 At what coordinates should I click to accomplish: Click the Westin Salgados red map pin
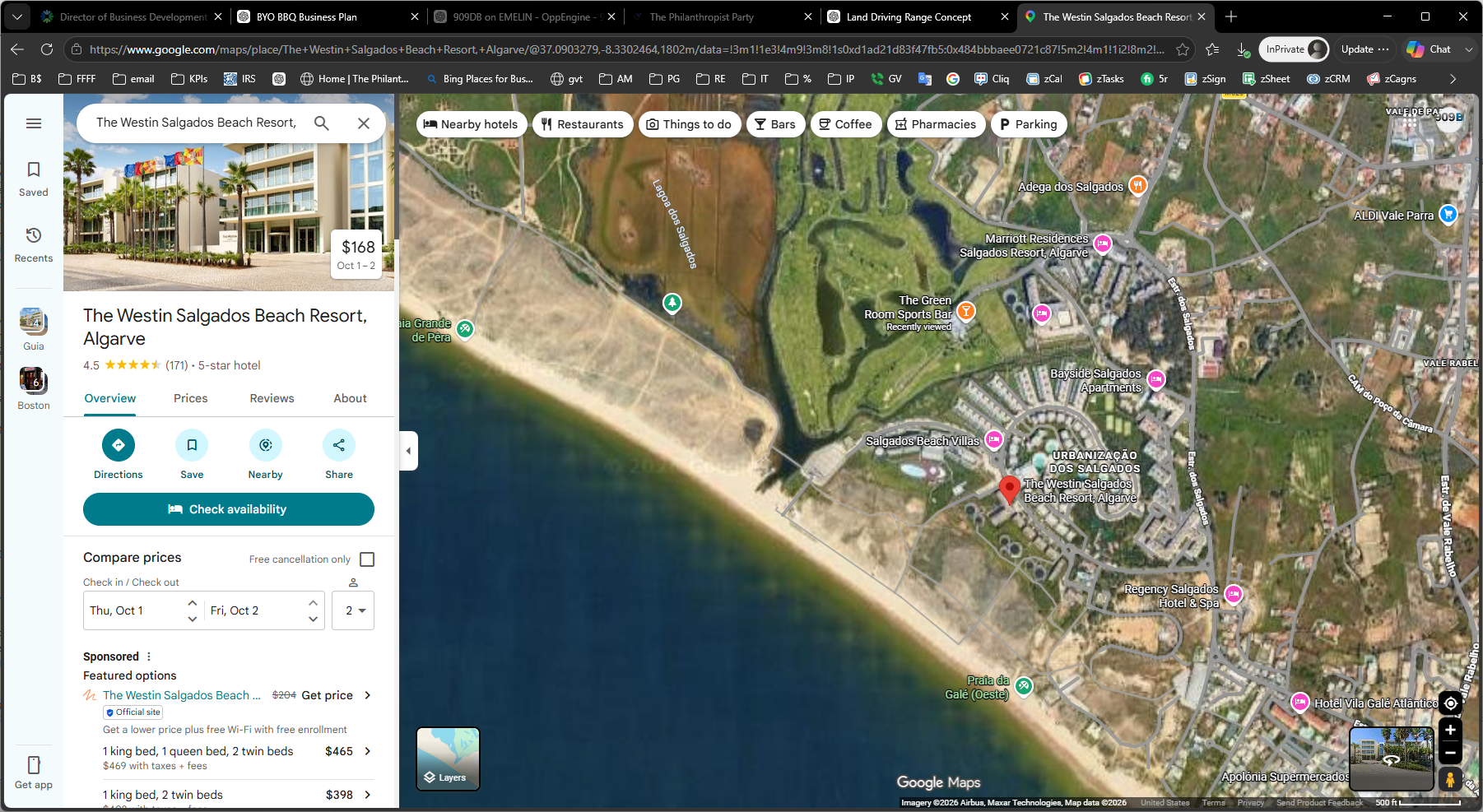pos(1009,489)
